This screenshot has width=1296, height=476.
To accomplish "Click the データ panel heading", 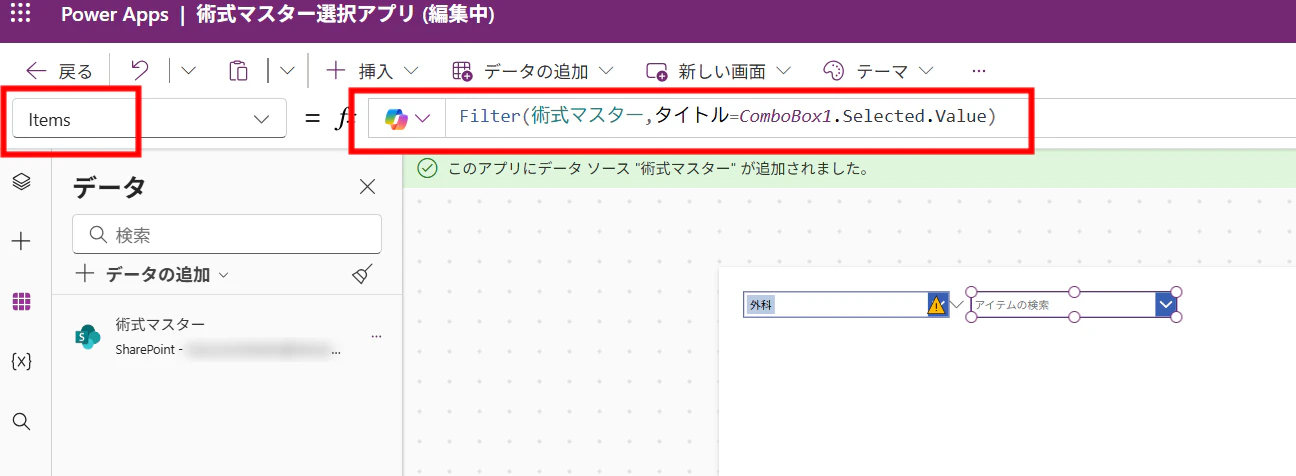I will point(109,186).
